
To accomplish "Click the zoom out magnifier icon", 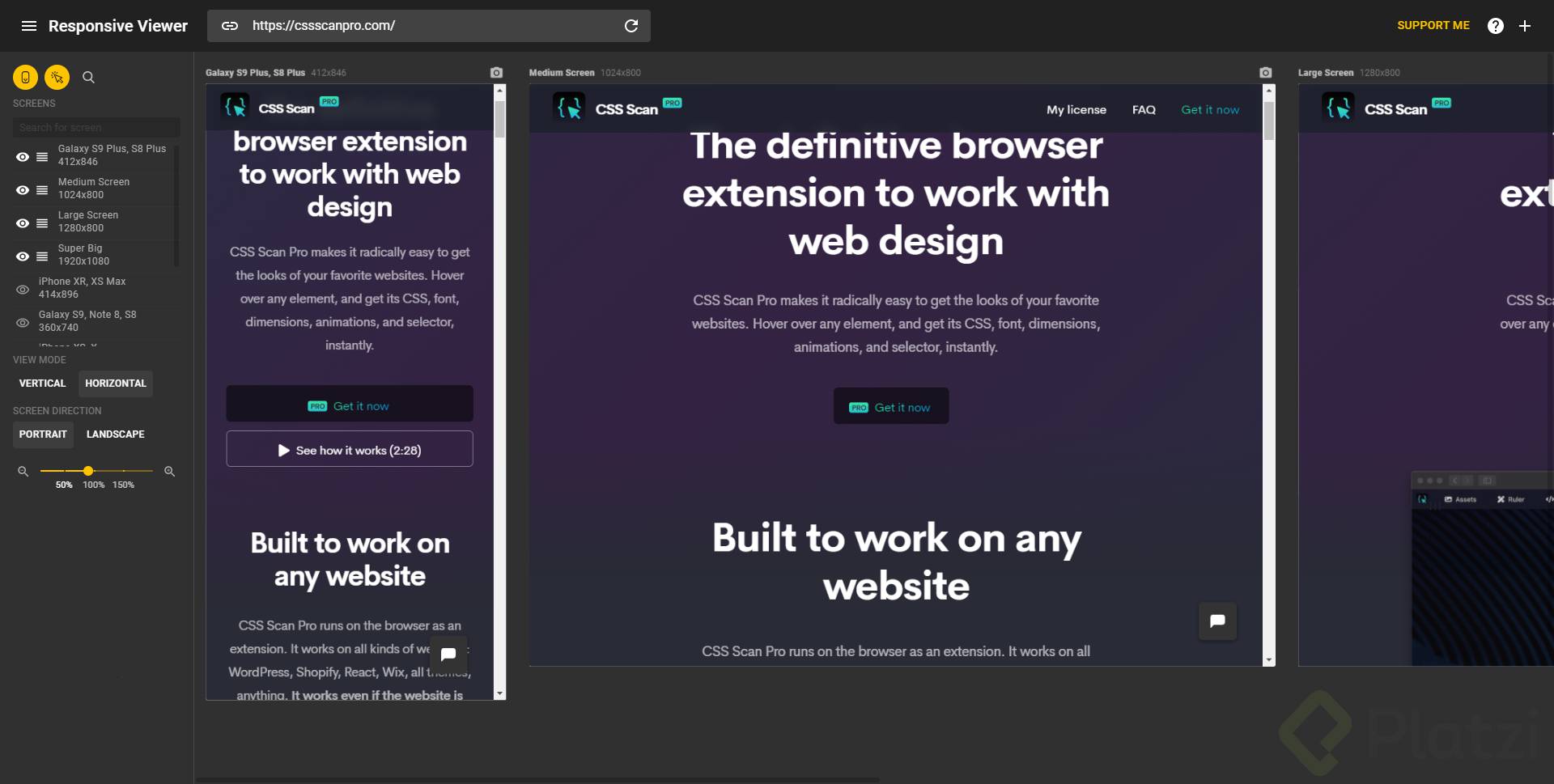I will (23, 471).
